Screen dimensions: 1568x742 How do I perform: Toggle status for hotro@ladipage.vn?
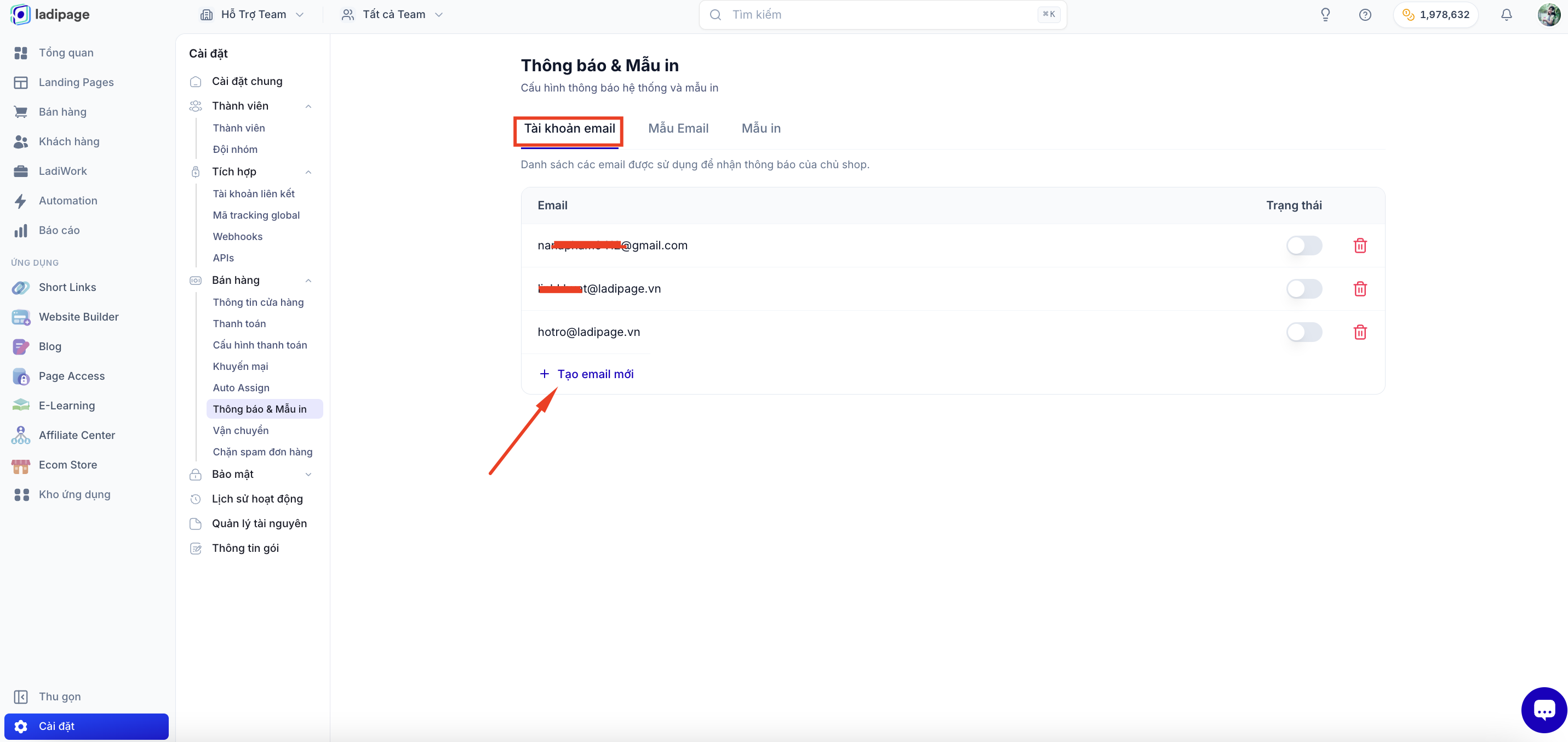[x=1304, y=332]
